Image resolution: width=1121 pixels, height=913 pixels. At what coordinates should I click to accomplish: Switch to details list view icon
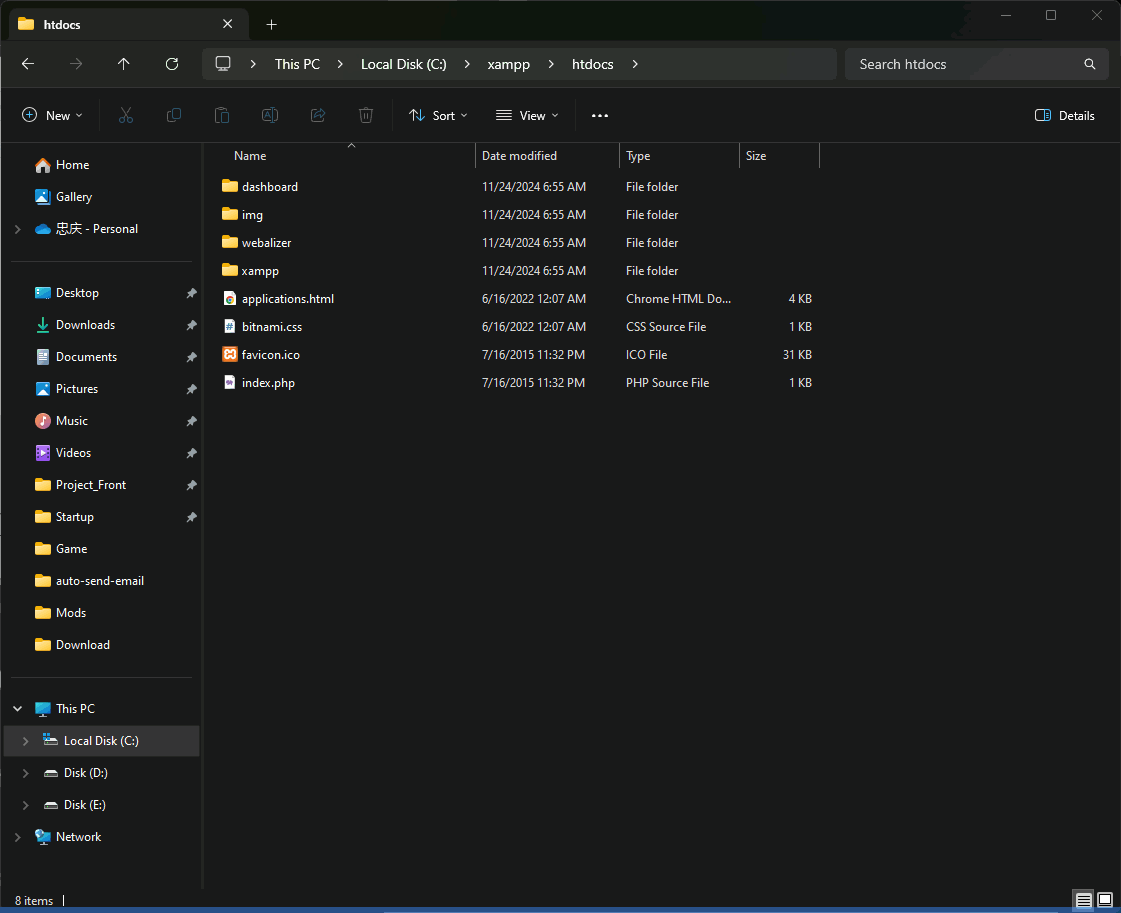[x=1084, y=900]
